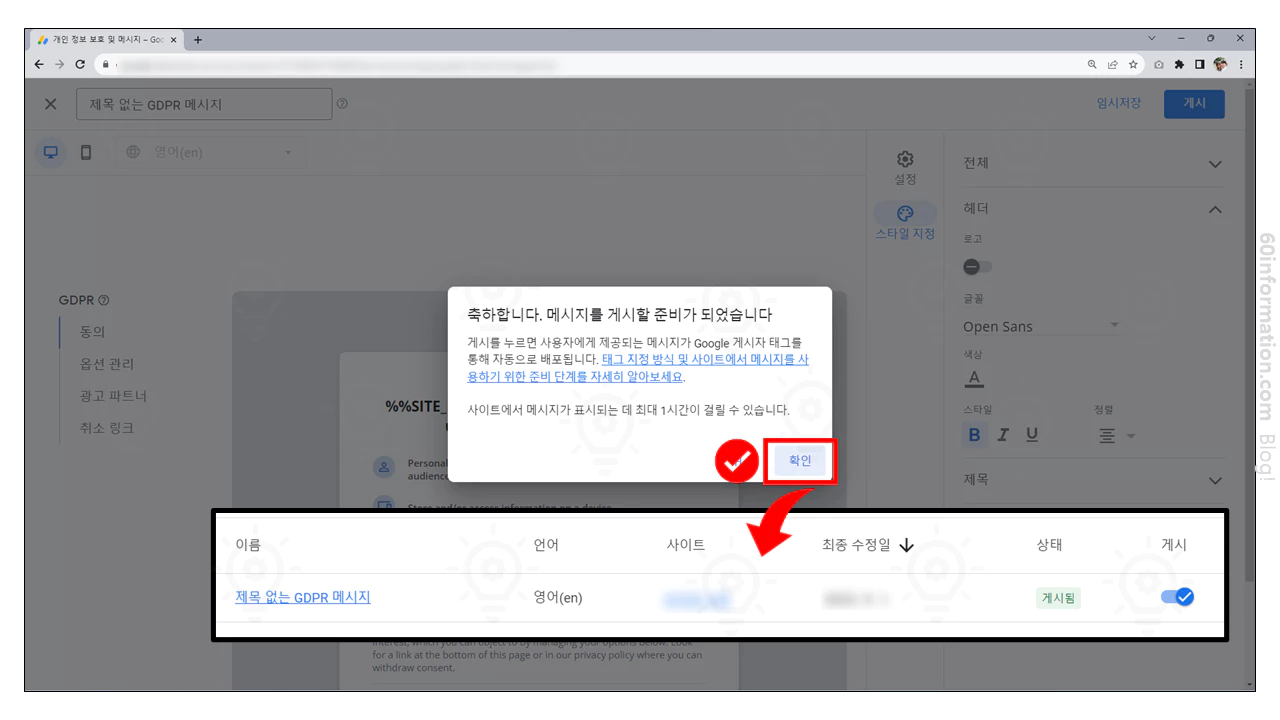Click the message title input field
This screenshot has width=1280, height=720.
click(204, 103)
